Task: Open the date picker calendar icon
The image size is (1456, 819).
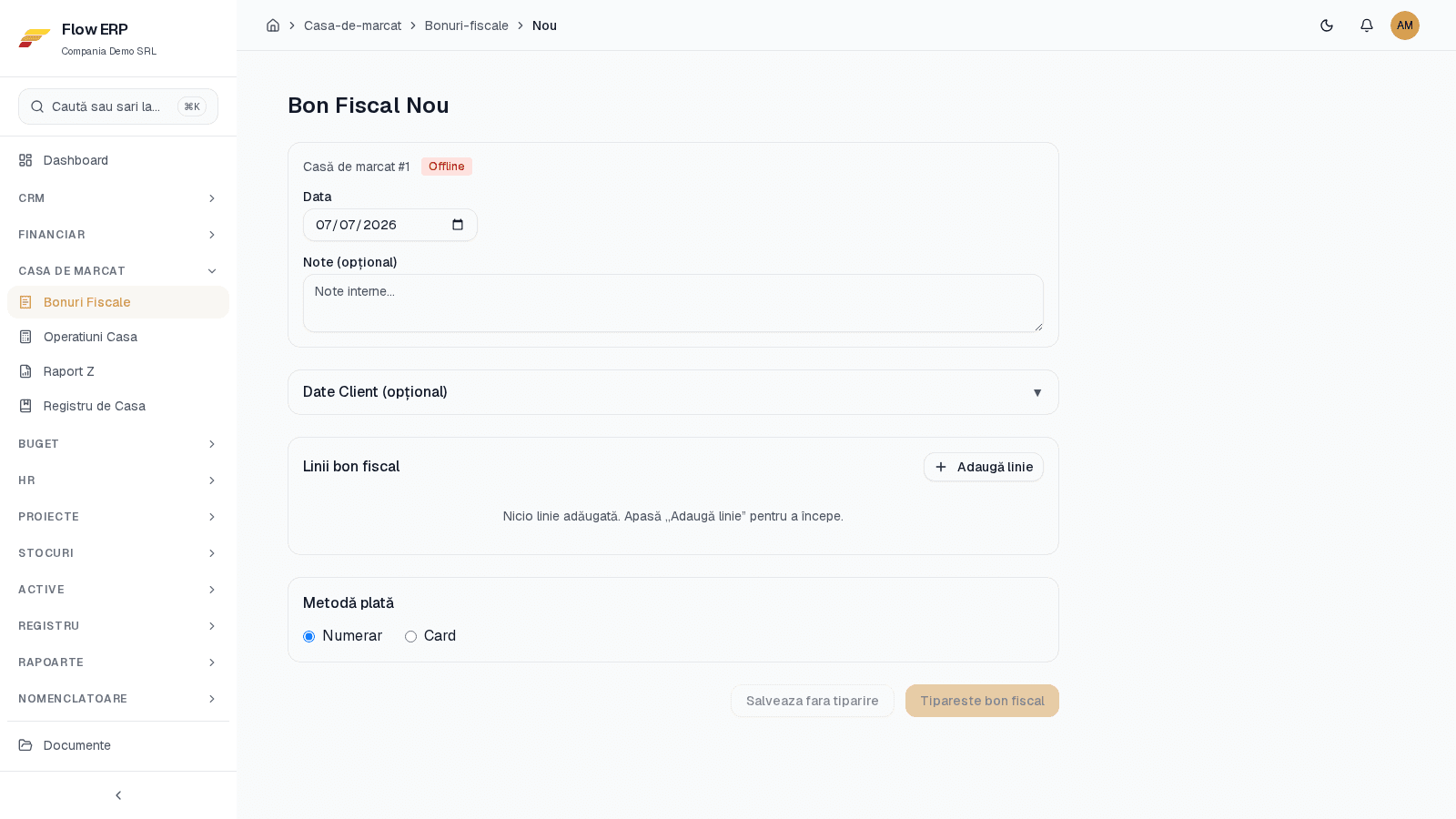Action: tap(458, 225)
